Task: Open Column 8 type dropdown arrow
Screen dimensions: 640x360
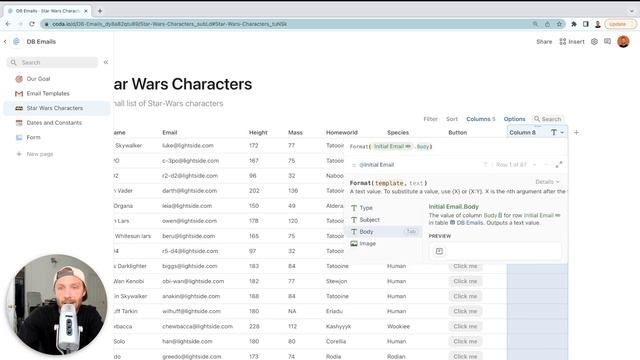Action: pos(562,133)
